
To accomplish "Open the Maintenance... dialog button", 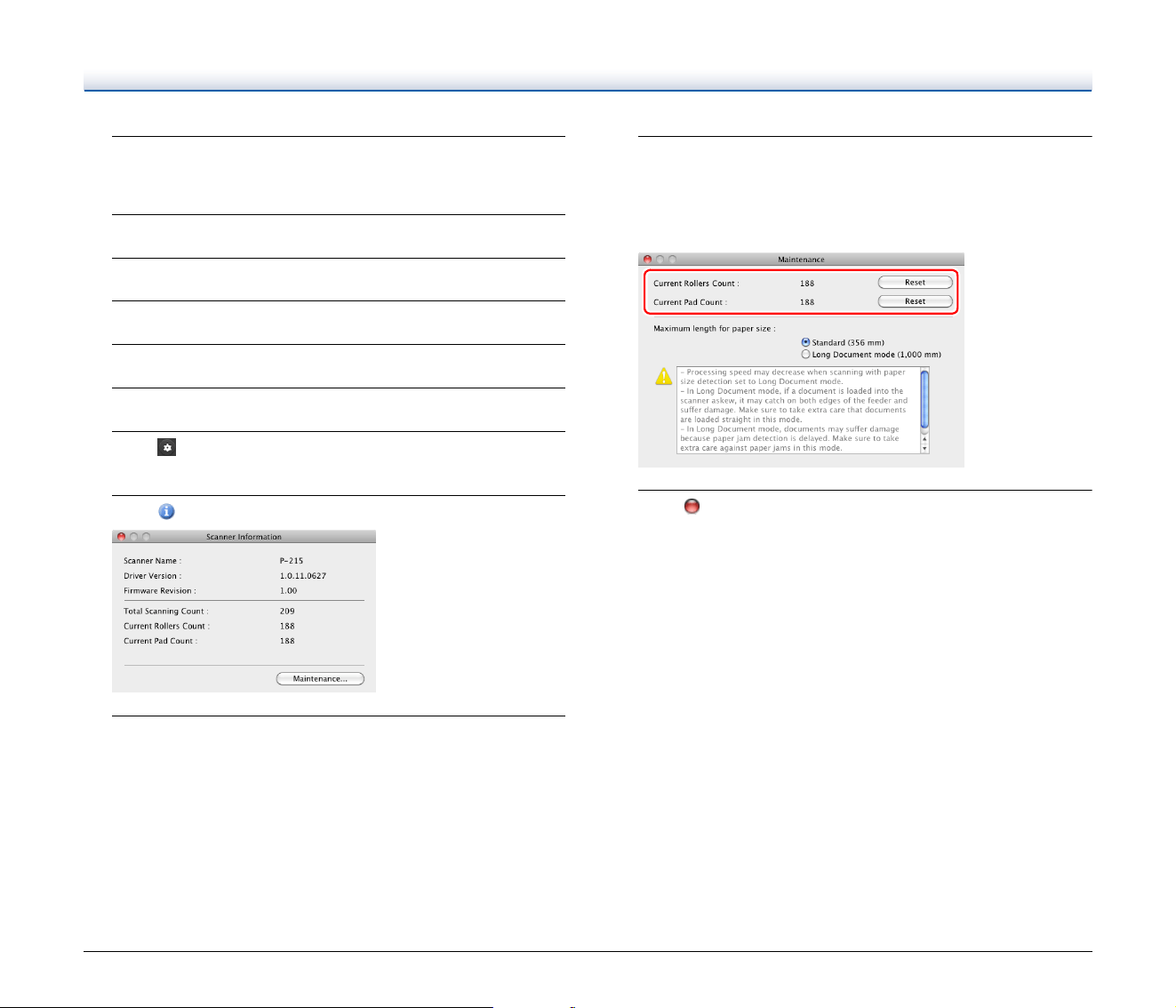I will 320,678.
